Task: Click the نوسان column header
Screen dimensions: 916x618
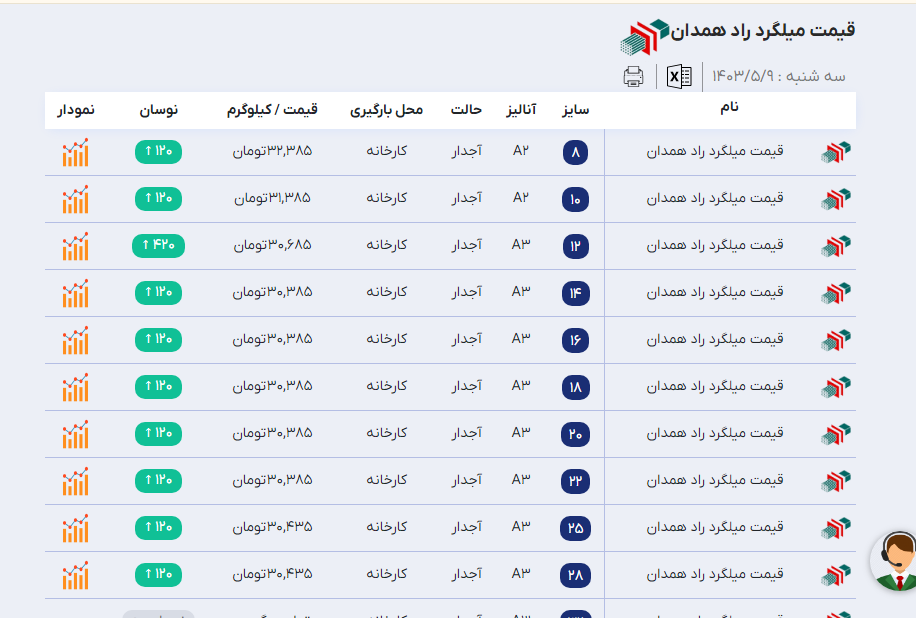Action: tap(157, 109)
